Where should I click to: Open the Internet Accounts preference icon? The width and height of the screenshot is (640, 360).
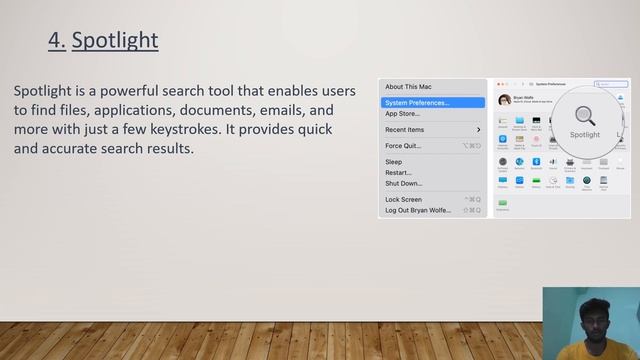503,139
